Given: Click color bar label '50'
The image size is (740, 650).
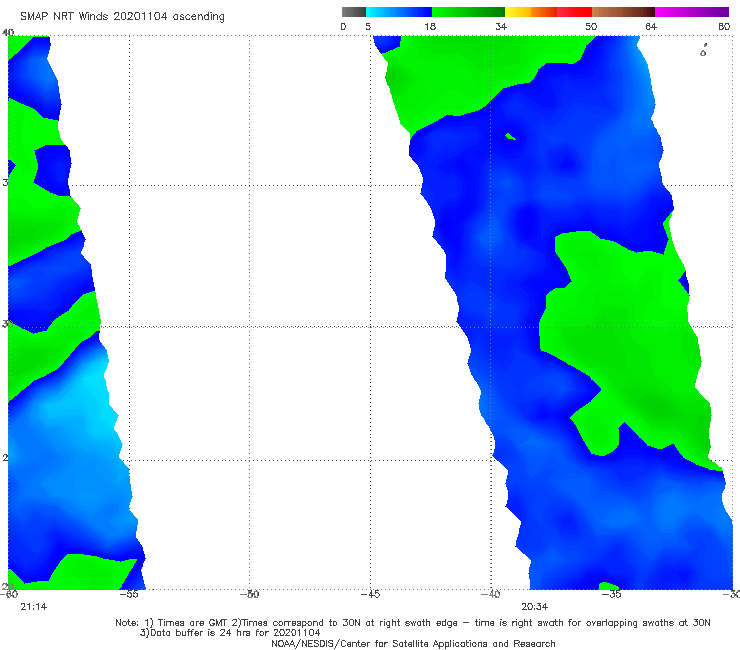Looking at the screenshot, I should point(591,26).
